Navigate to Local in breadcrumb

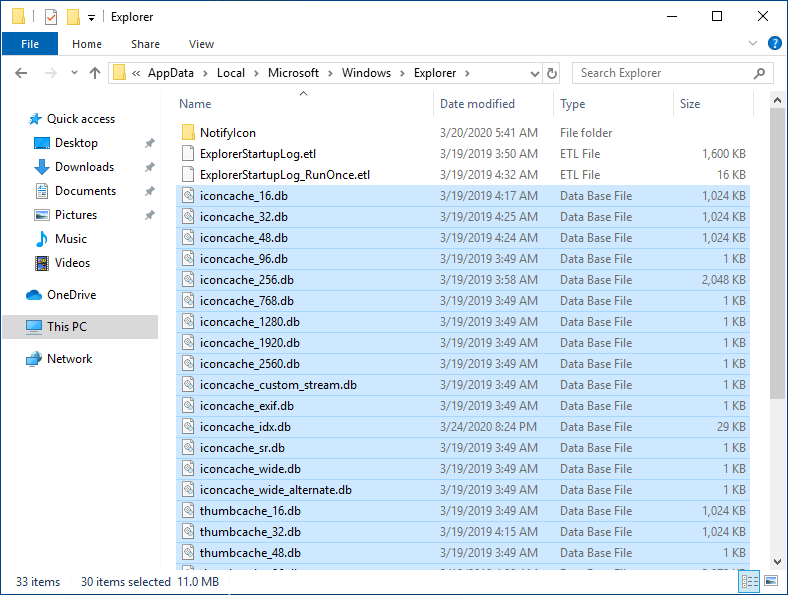(x=231, y=73)
